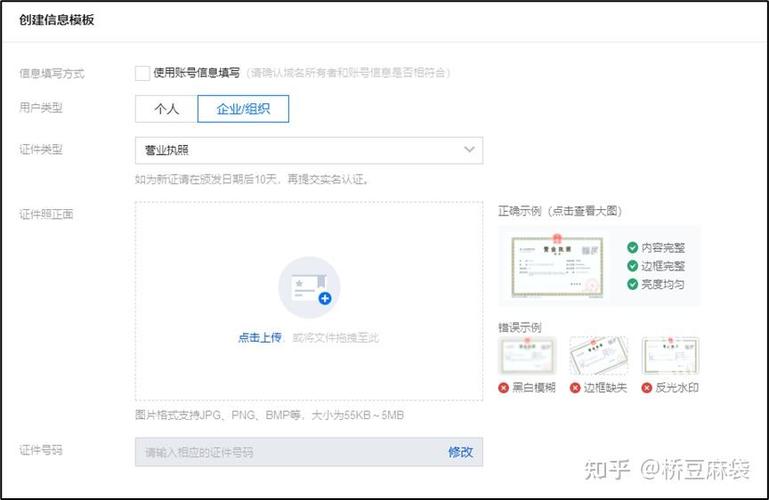Click green checkmark beside 亮度均匀
769x500 pixels.
pyautogui.click(x=632, y=284)
